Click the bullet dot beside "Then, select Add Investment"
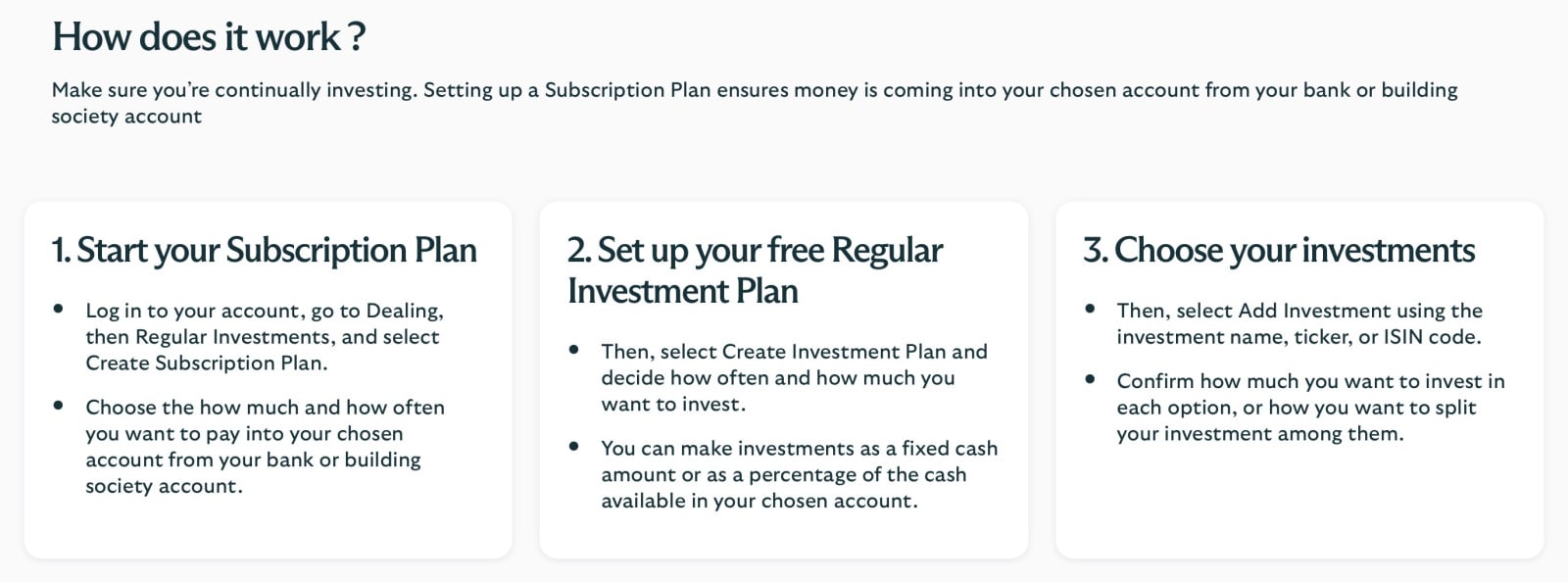1568x582 pixels. click(x=1090, y=309)
